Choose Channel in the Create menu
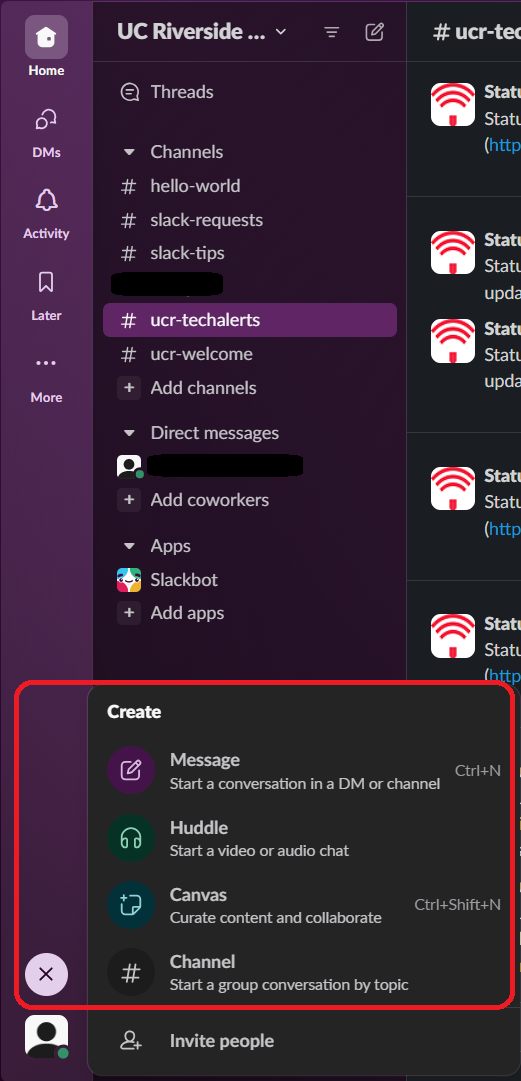 [x=304, y=972]
